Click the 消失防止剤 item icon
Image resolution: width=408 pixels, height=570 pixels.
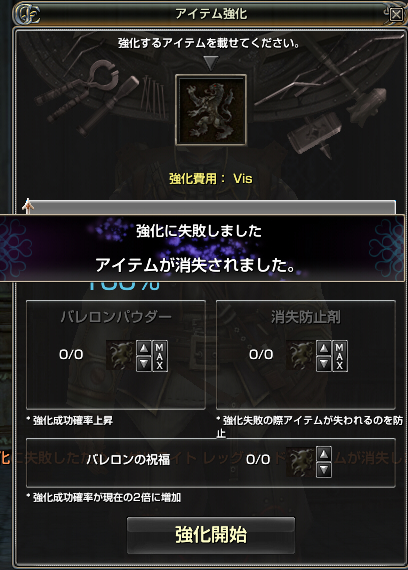pyautogui.click(x=301, y=355)
